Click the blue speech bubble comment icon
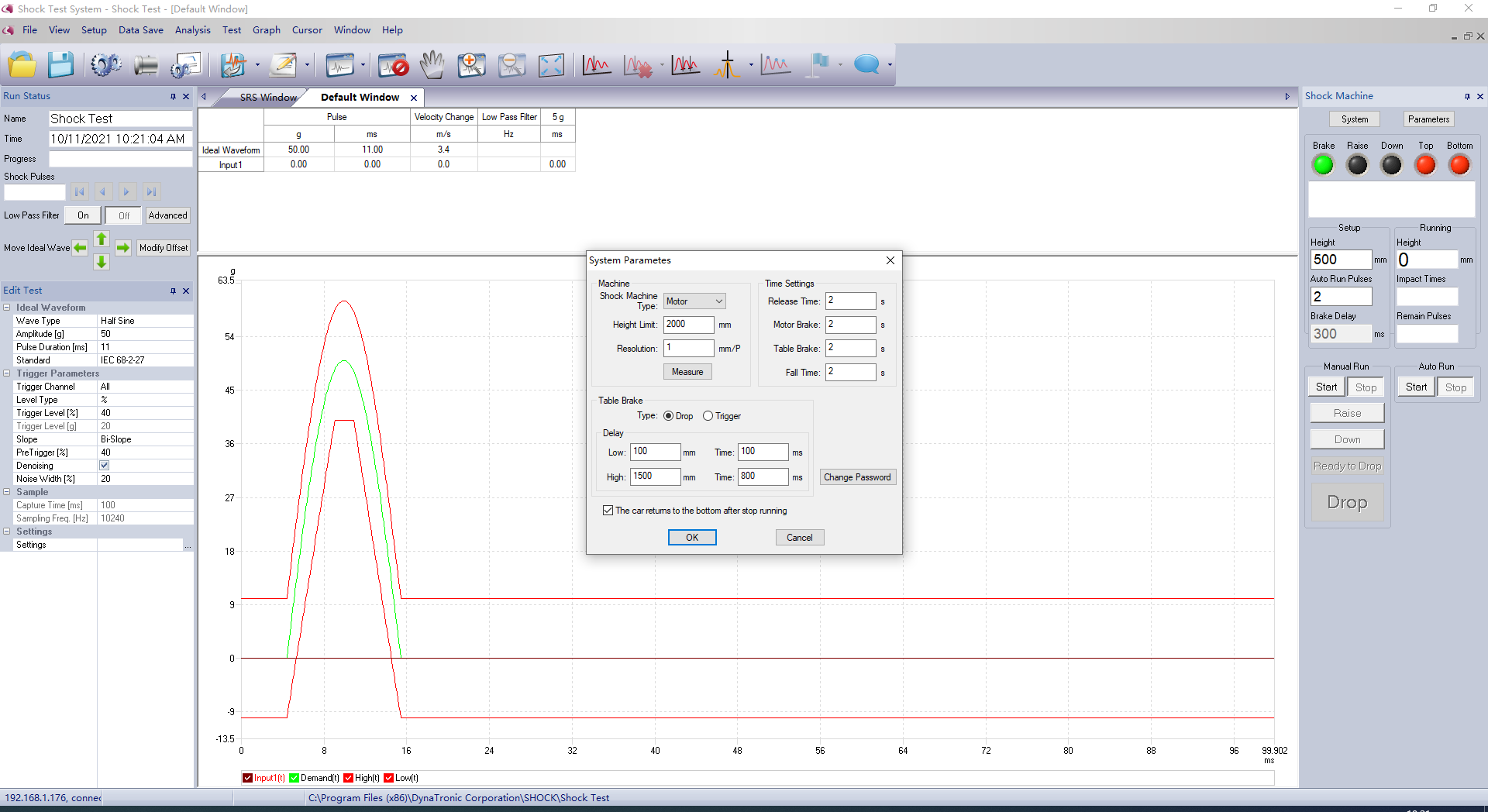Screen dimensions: 1488x812 pos(866,65)
